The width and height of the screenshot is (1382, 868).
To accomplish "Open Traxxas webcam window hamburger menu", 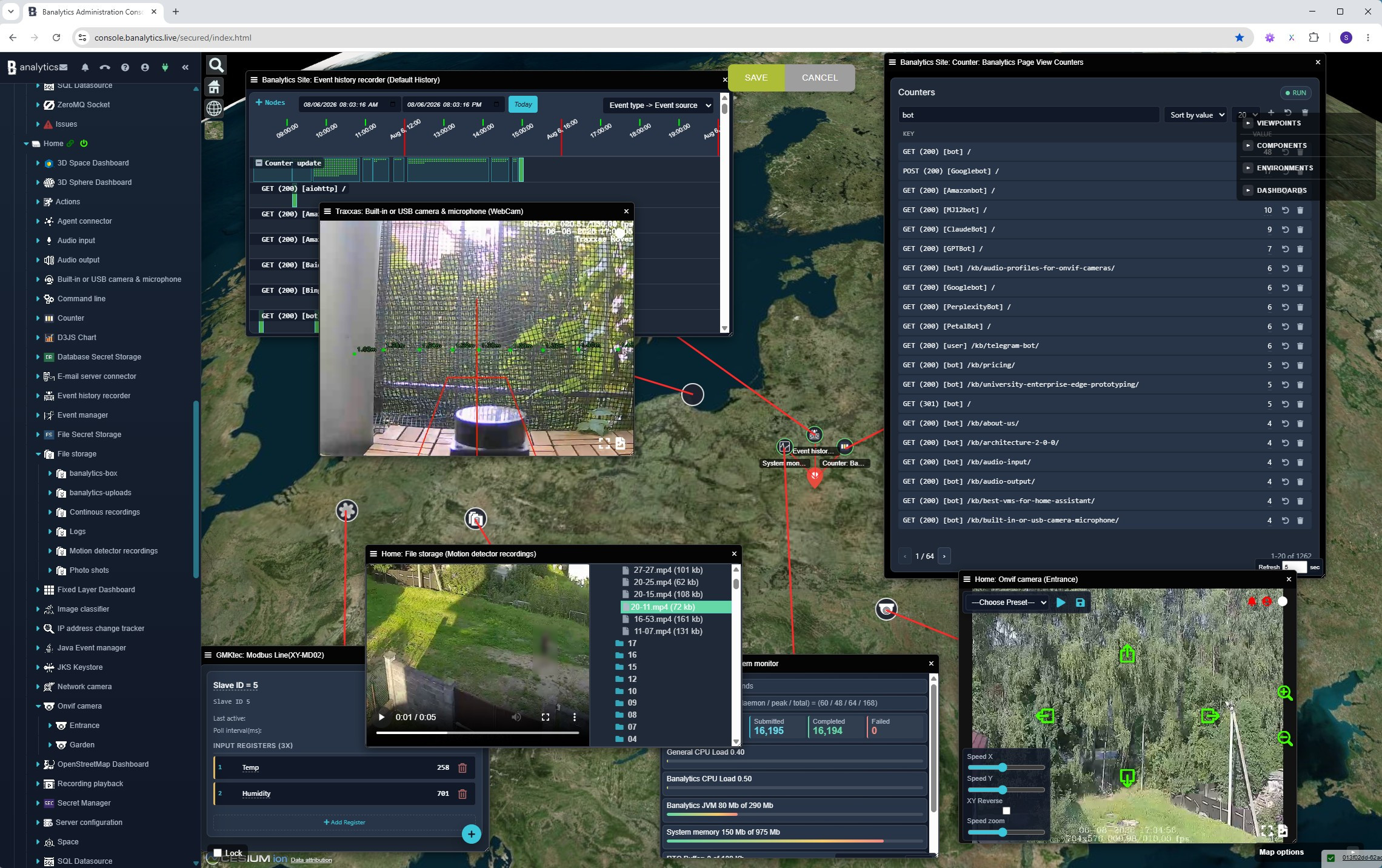I will coord(327,212).
